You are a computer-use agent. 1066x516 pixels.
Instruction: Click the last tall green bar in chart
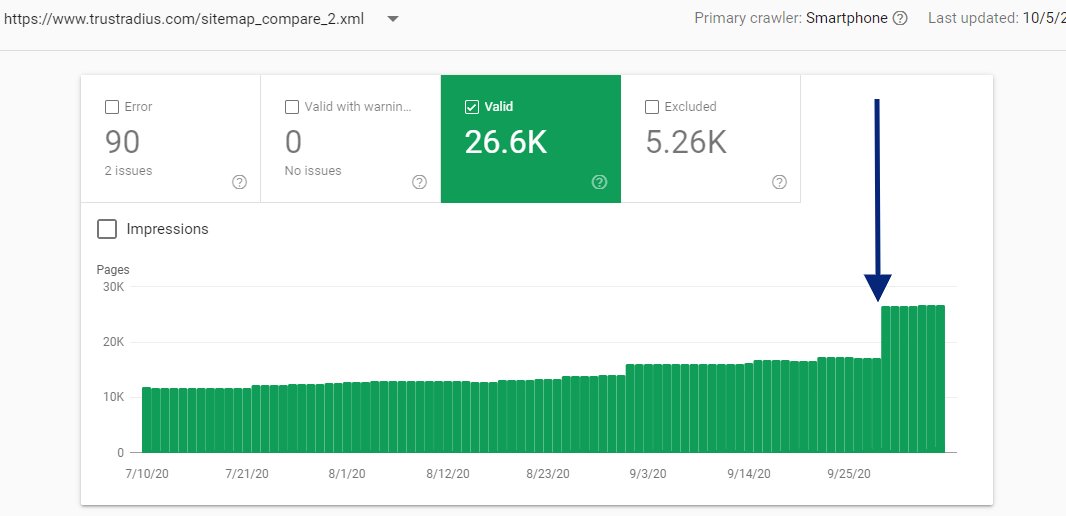click(x=940, y=379)
